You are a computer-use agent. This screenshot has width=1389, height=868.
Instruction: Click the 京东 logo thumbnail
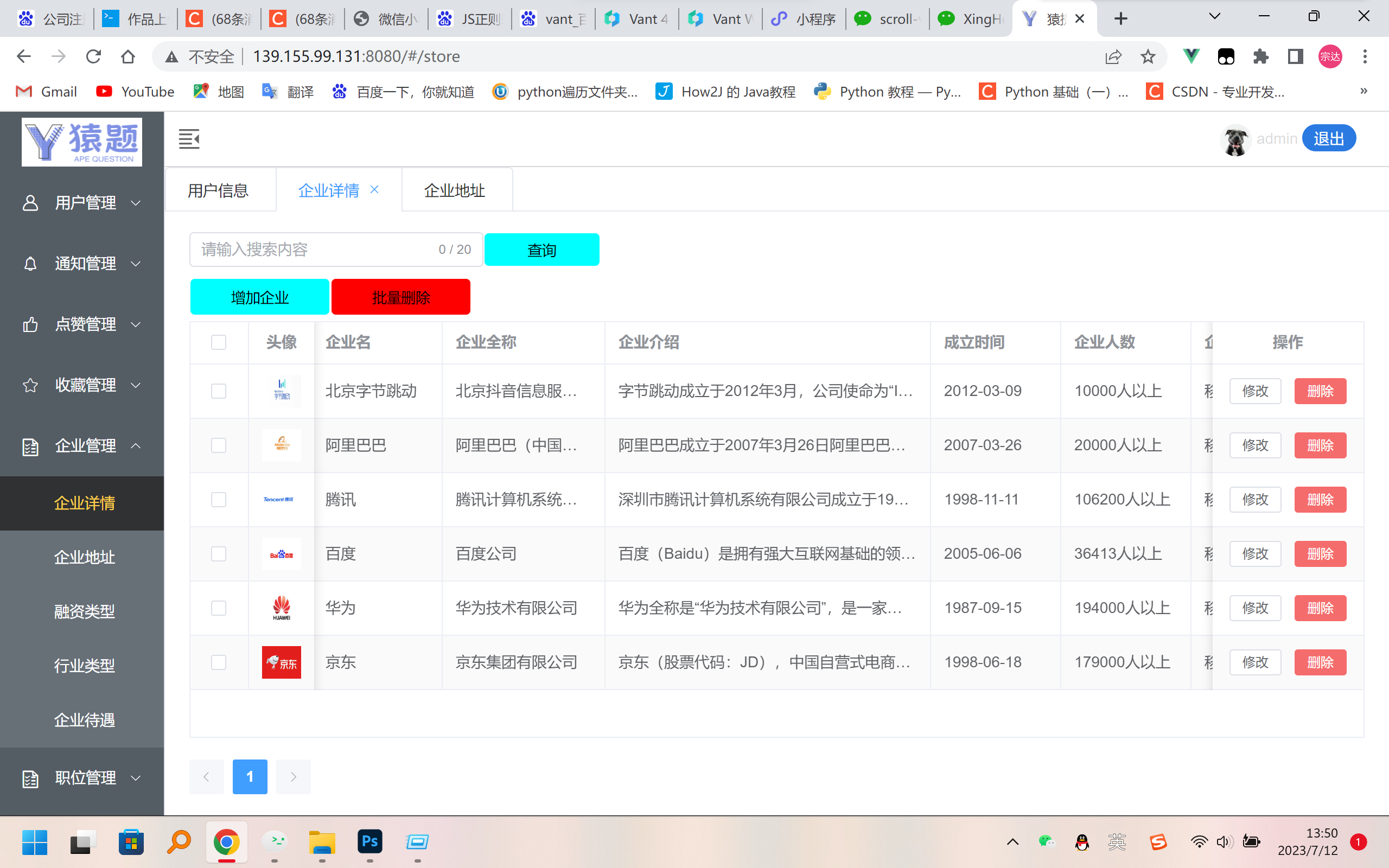[281, 662]
